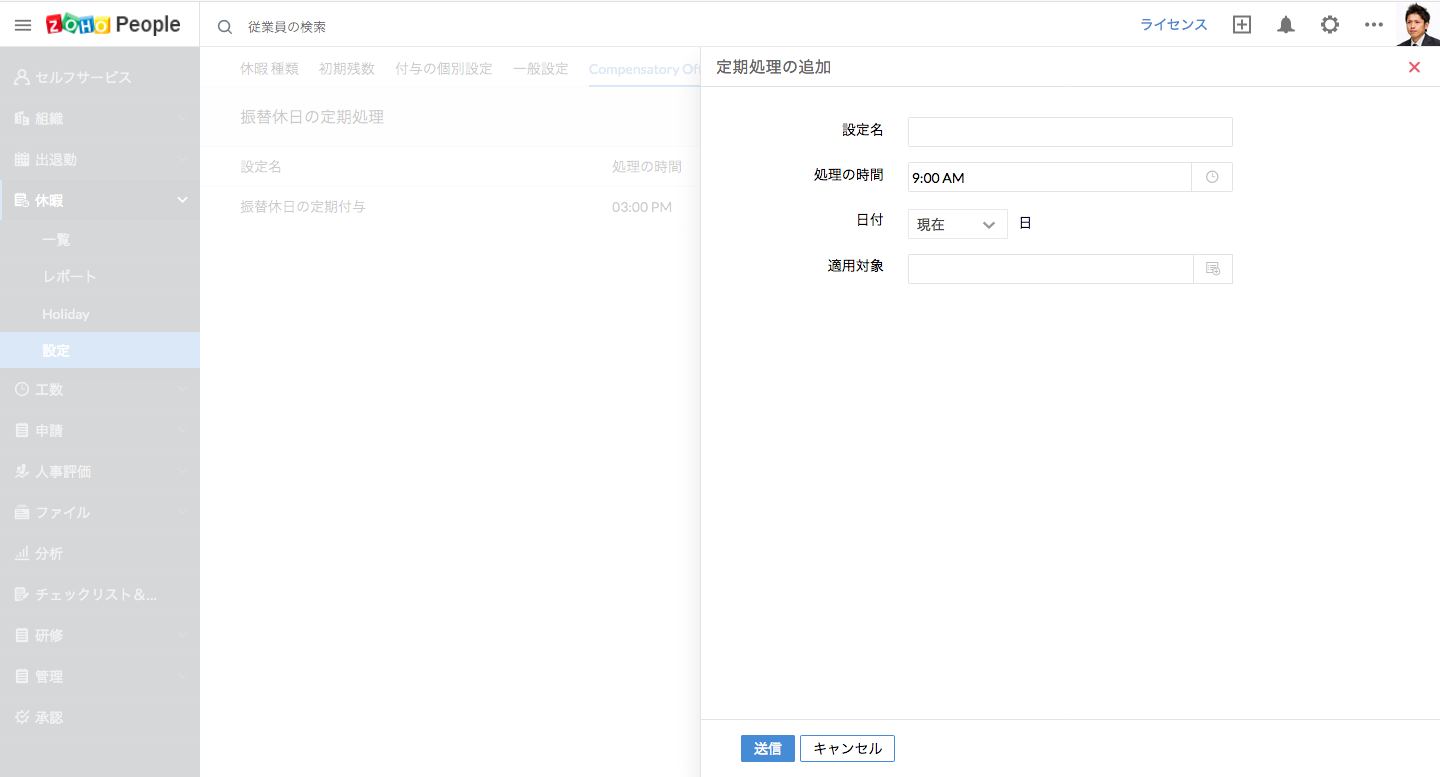Open the settings gear icon
The width and height of the screenshot is (1440, 777).
[x=1330, y=26]
